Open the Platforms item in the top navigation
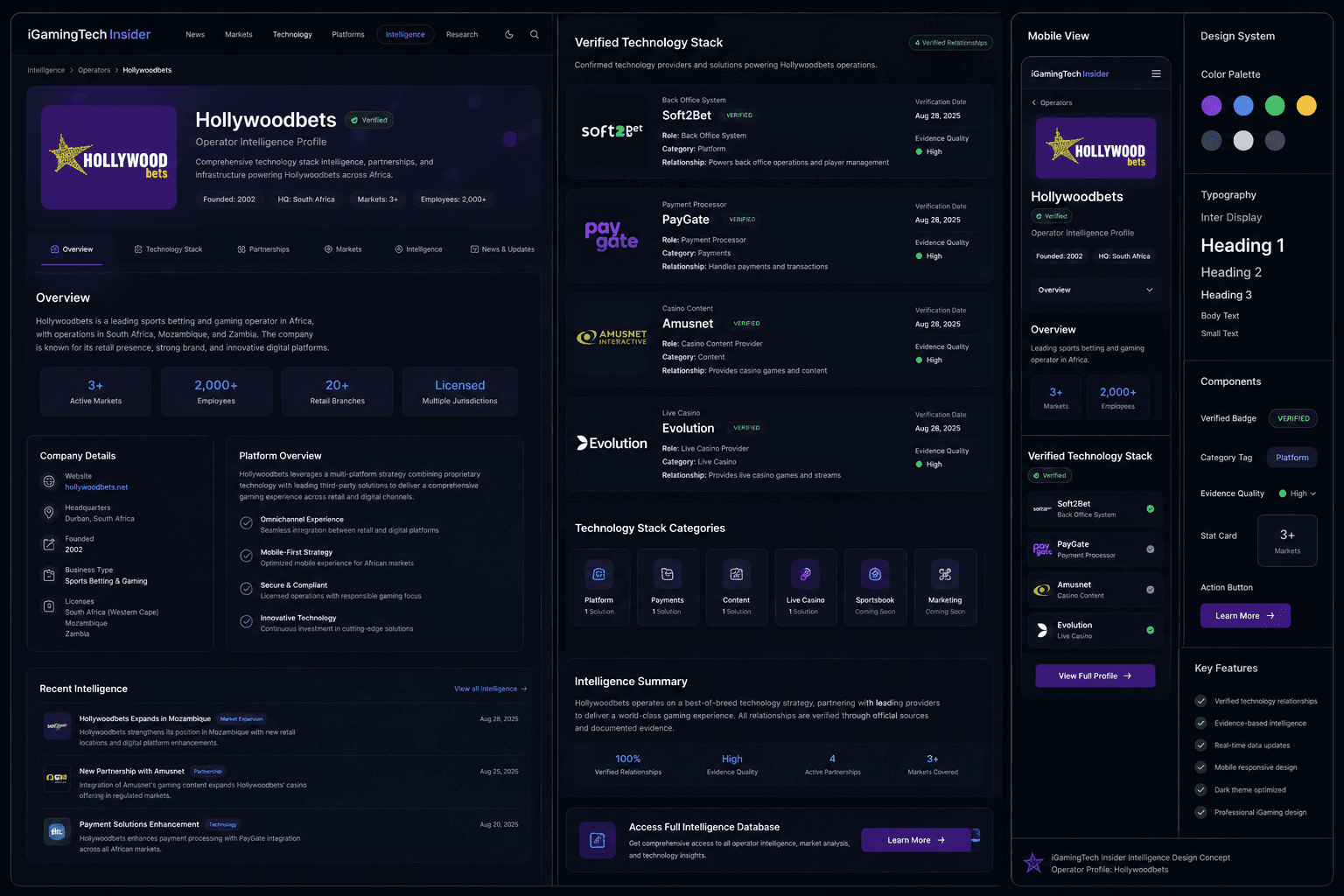1344x896 pixels. 348,35
